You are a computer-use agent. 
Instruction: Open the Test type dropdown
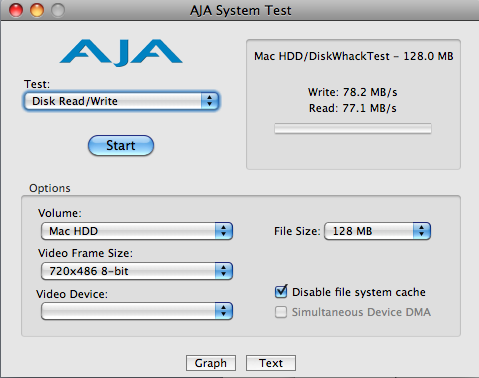pos(121,101)
